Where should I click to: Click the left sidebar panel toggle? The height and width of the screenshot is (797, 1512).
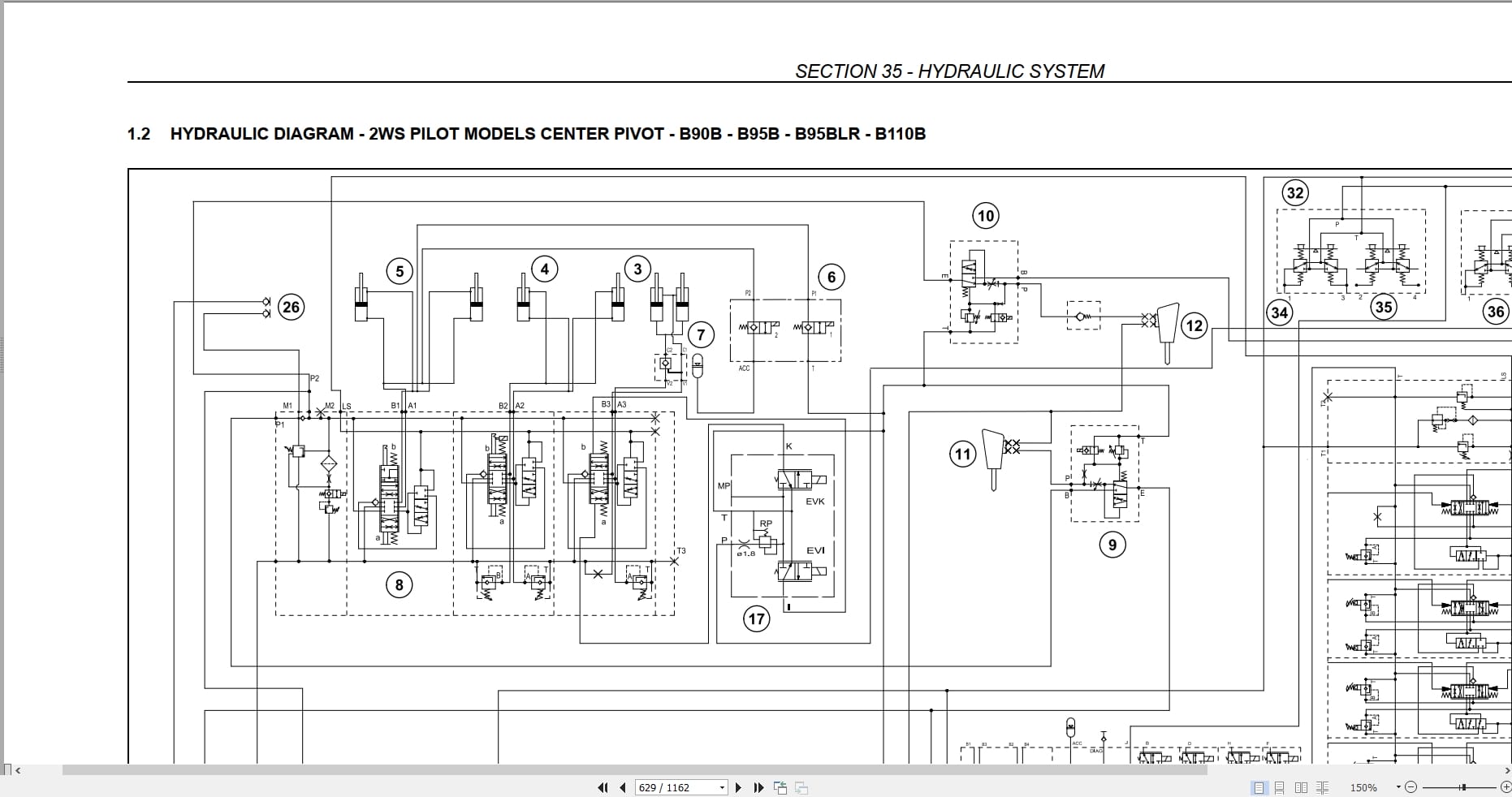(6, 770)
